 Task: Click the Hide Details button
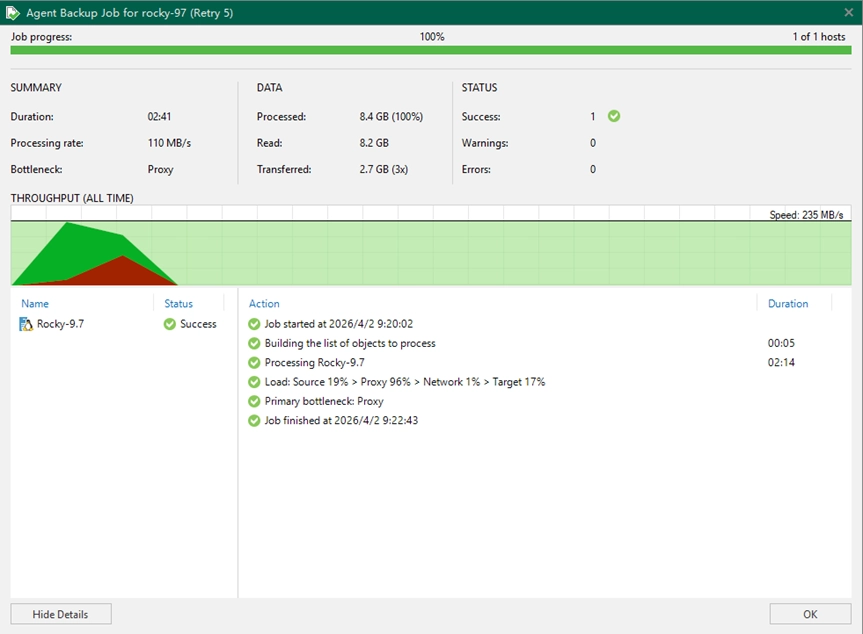(61, 614)
